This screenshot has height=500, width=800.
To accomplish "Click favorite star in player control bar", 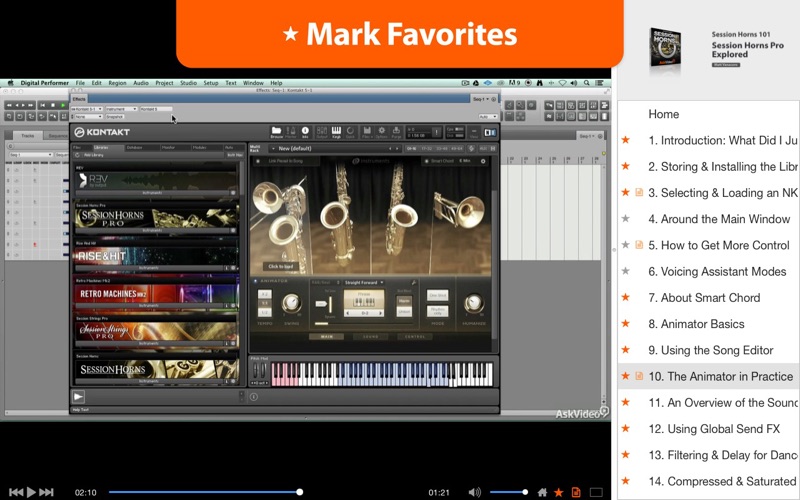I will click(x=559, y=492).
